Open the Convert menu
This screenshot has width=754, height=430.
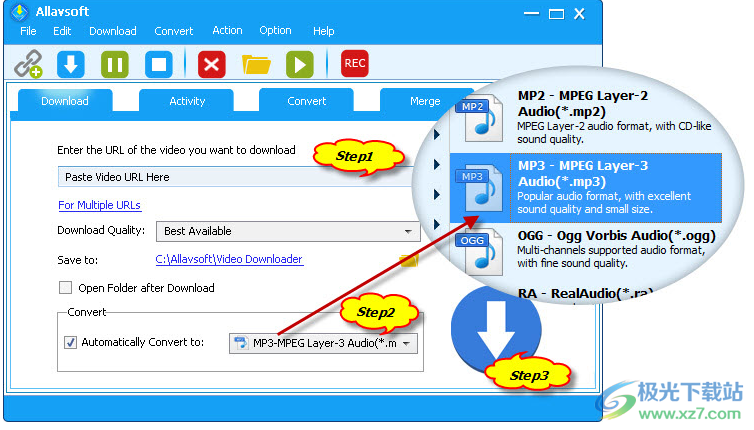[174, 31]
